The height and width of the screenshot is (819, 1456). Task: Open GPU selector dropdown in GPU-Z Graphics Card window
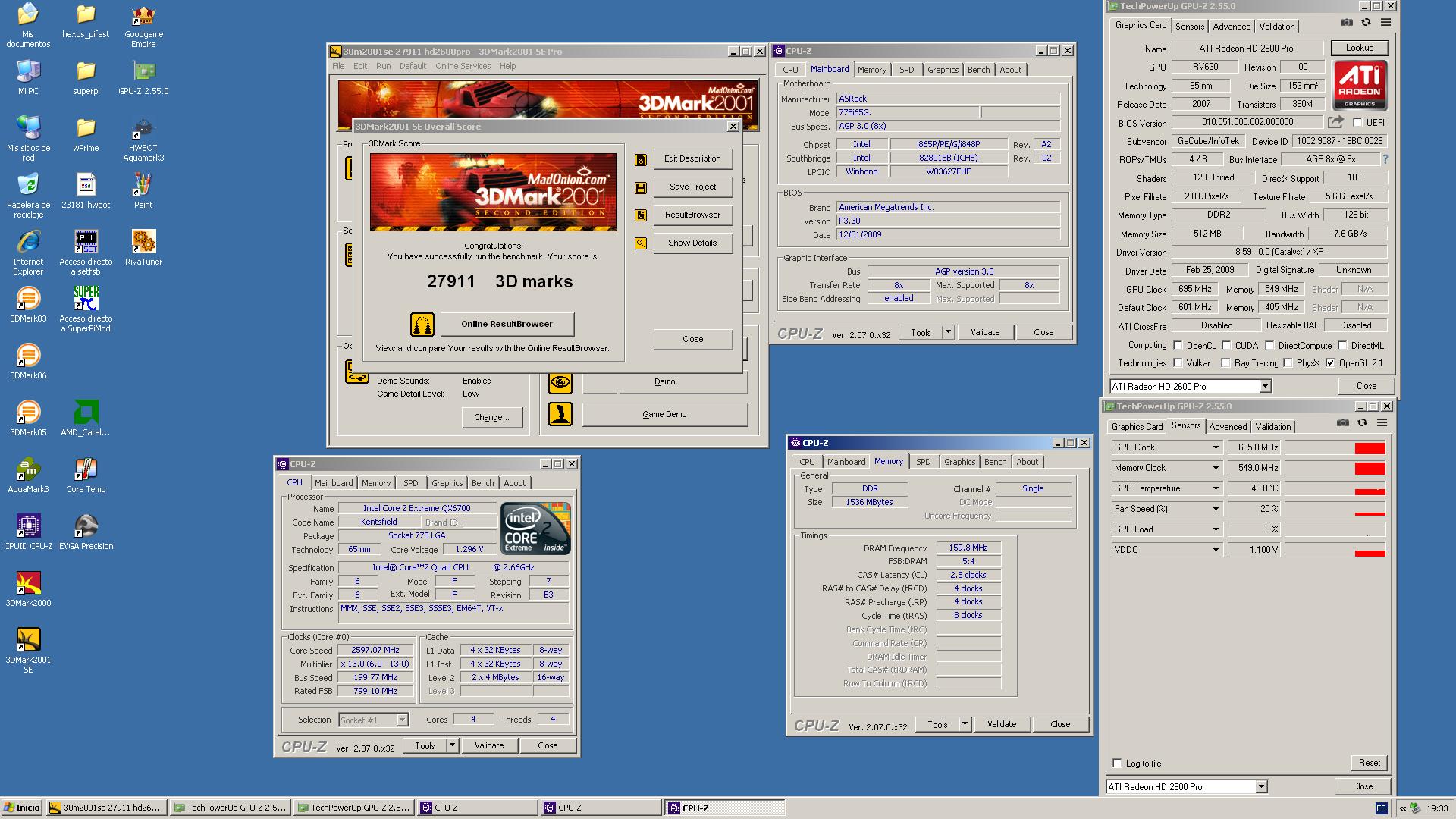tap(1265, 387)
